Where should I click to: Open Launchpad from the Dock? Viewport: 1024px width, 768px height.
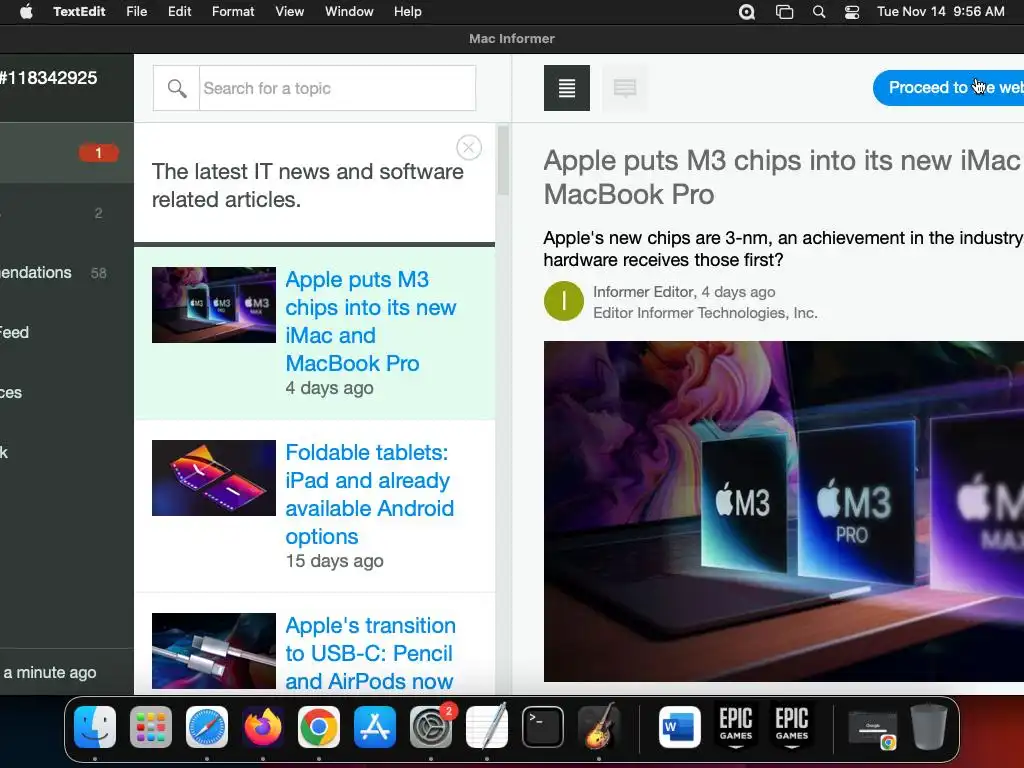[151, 727]
